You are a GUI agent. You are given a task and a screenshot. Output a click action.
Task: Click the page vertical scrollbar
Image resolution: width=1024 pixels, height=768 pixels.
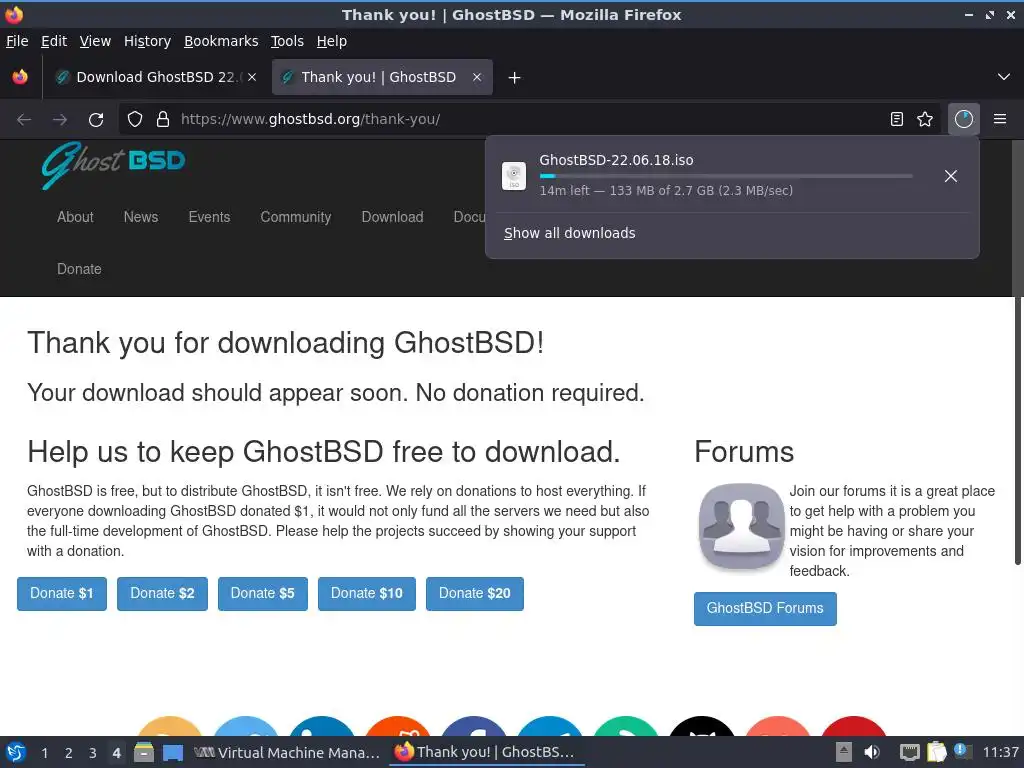pyautogui.click(x=1017, y=353)
